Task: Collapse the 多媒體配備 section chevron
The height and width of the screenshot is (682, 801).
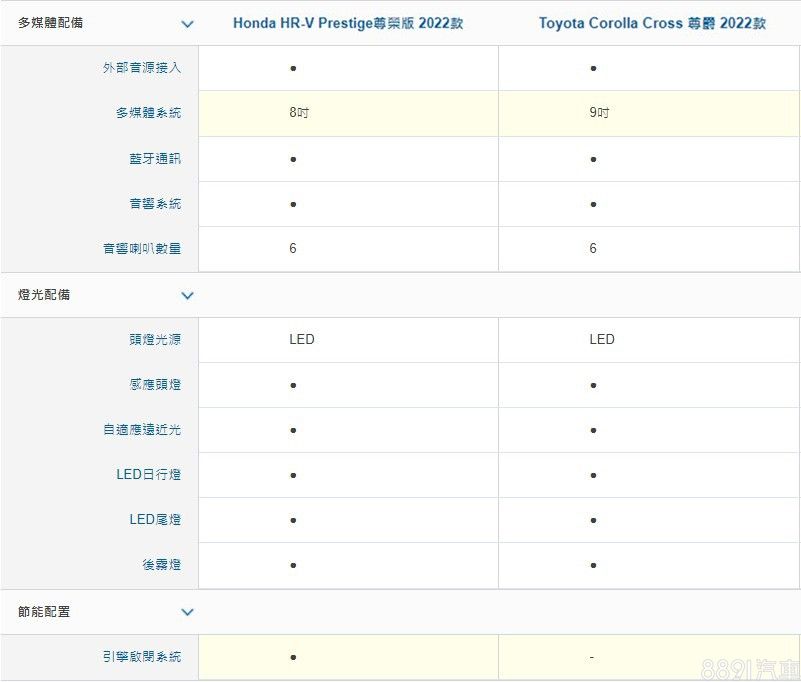Action: [187, 23]
